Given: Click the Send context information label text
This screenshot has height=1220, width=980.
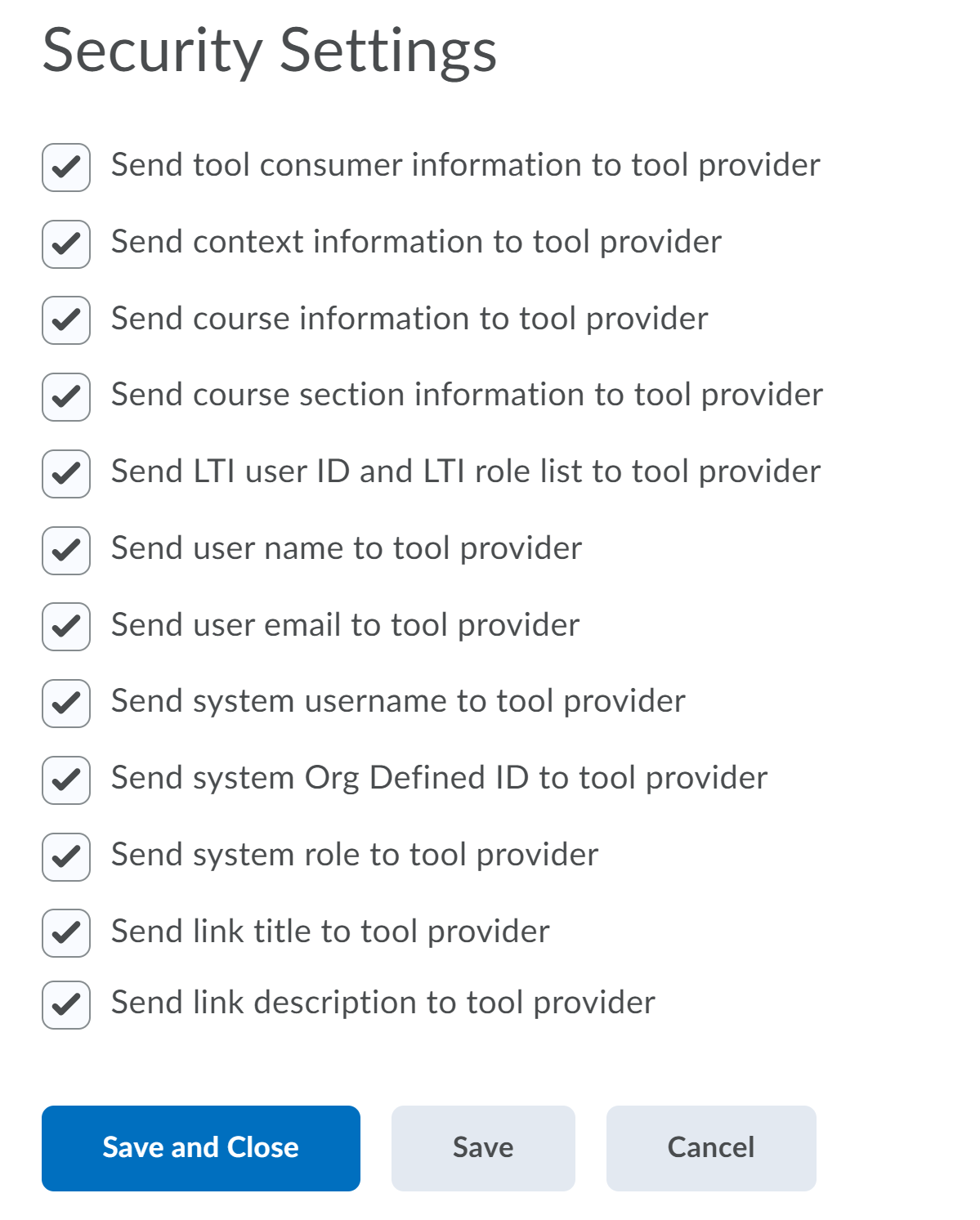Looking at the screenshot, I should 416,242.
